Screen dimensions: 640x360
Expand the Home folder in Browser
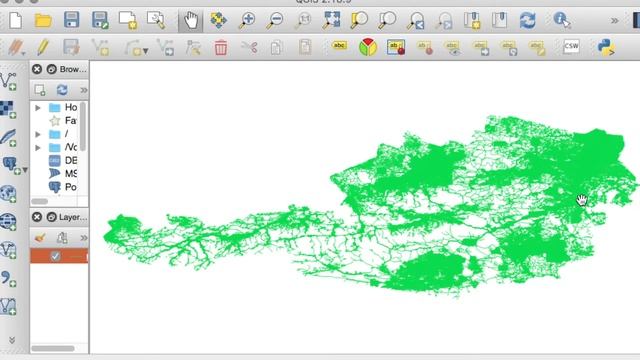click(x=38, y=107)
